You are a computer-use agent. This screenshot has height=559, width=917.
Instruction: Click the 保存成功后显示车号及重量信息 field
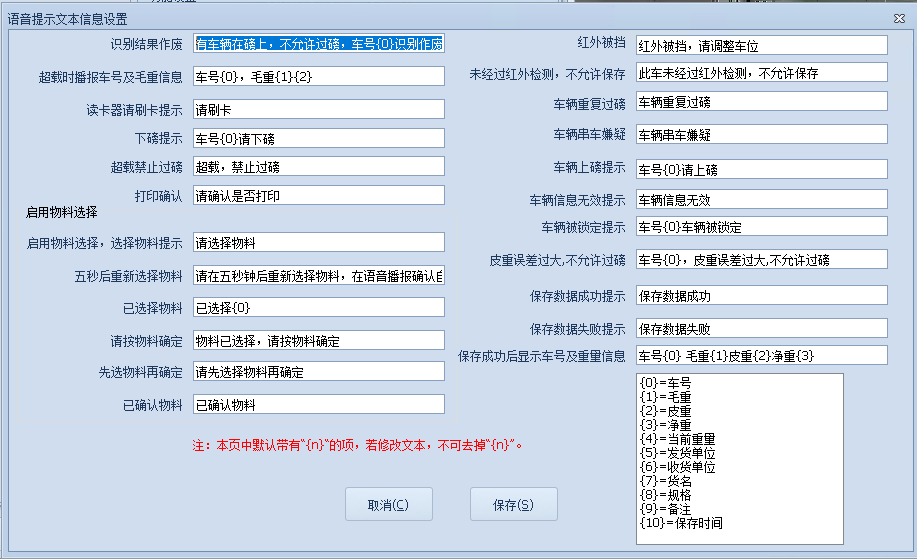(761, 356)
